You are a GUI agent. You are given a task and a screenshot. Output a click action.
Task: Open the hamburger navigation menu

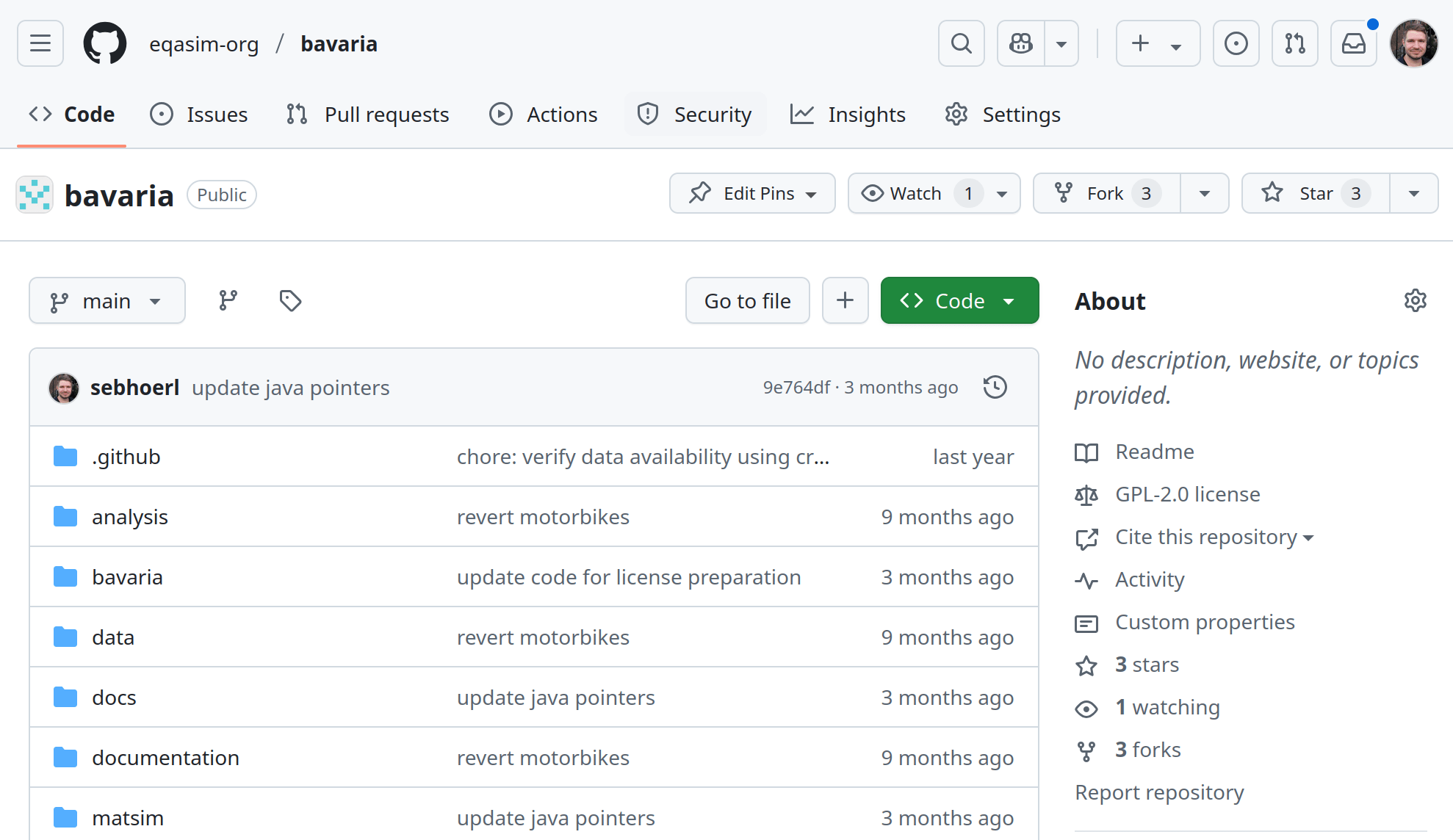coord(40,44)
